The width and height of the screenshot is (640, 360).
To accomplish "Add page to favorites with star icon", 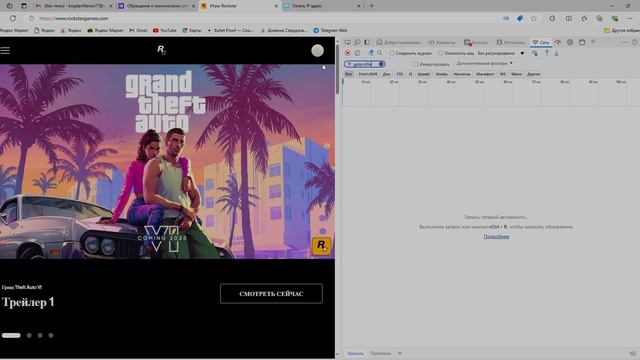I will (533, 18).
